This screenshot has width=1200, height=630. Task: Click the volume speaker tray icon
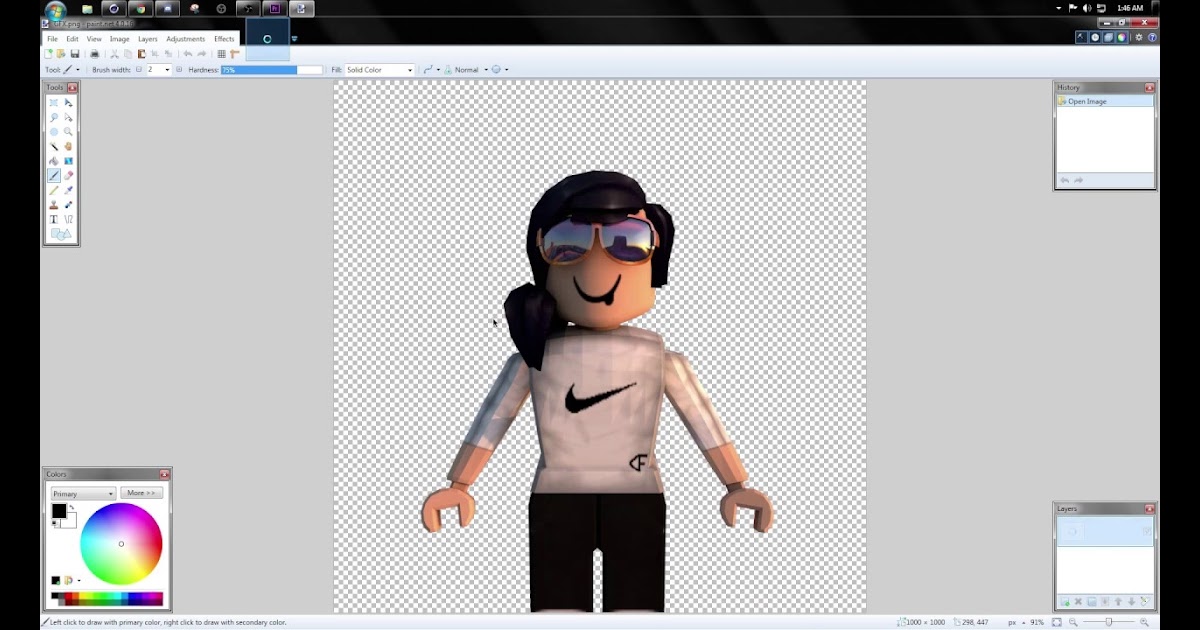pyautogui.click(x=1088, y=8)
